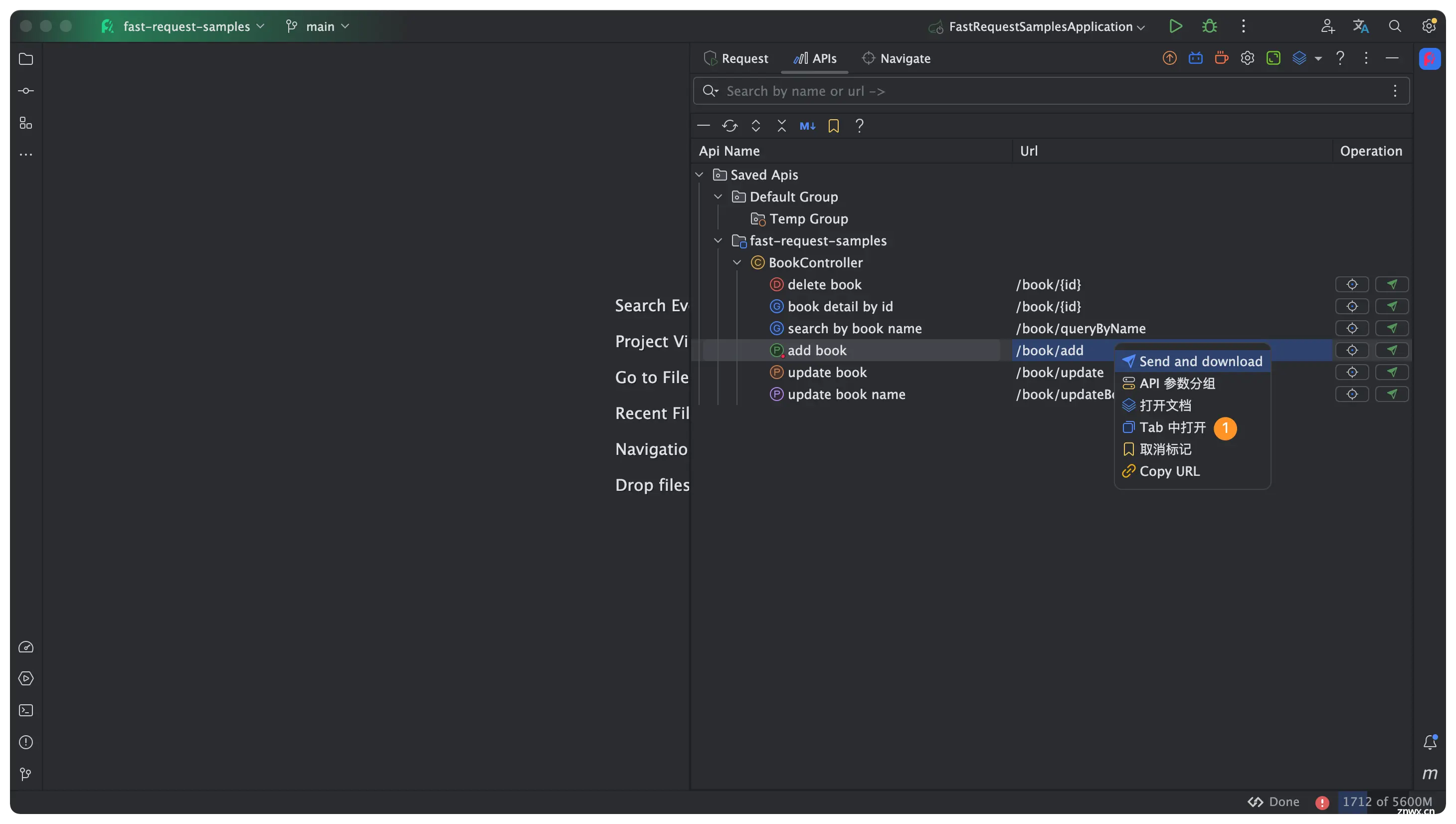1456x824 pixels.
Task: Click Copy URL option in context menu
Action: [x=1169, y=471]
